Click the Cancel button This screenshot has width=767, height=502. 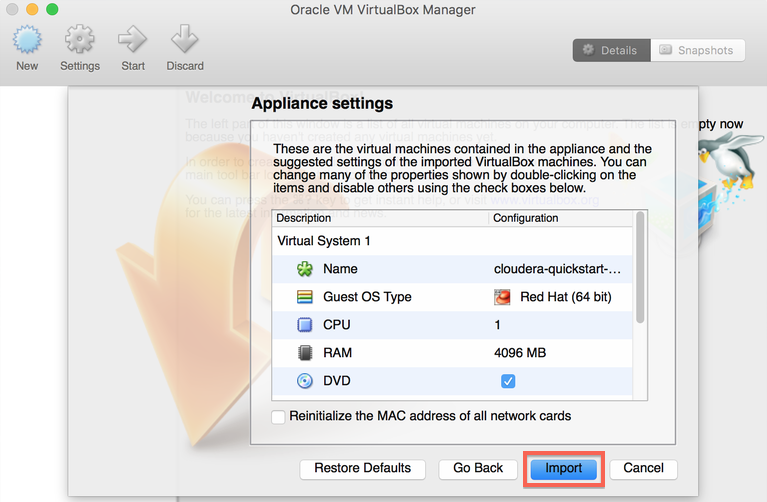click(x=644, y=469)
